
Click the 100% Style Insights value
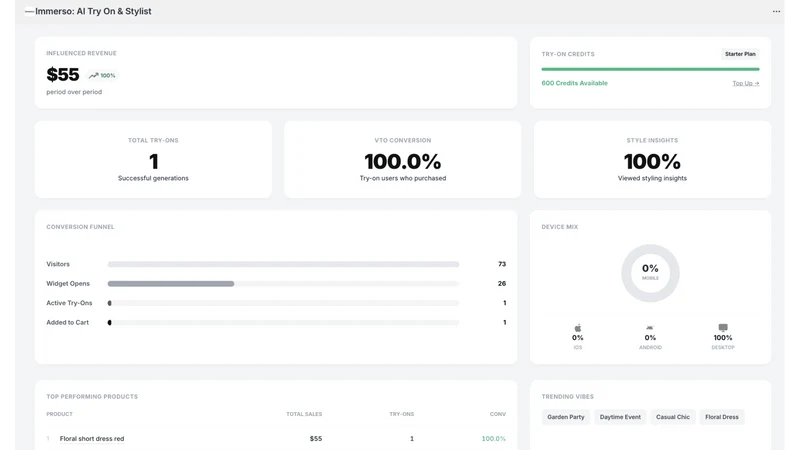(652, 162)
